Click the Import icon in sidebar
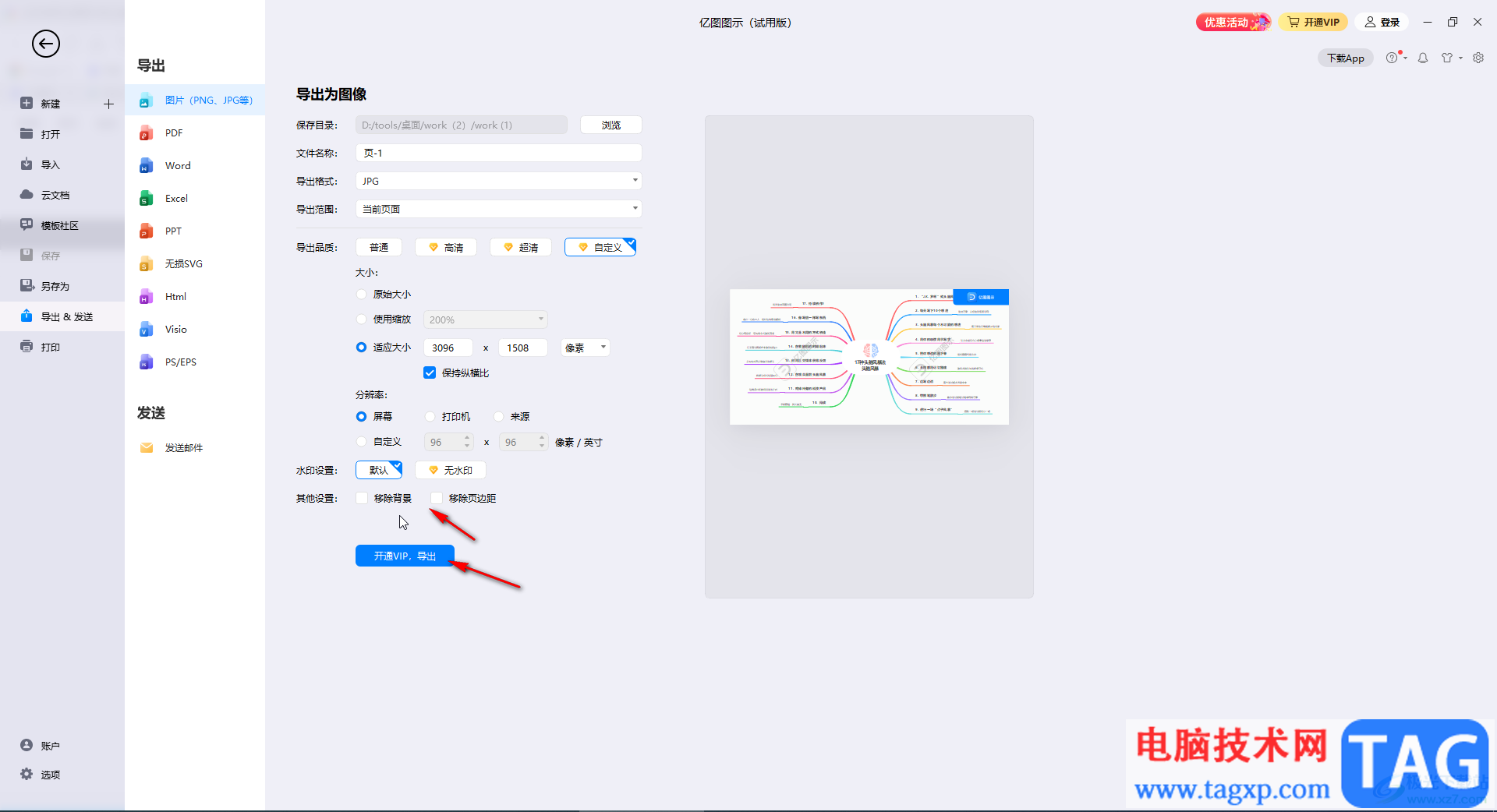Image resolution: width=1497 pixels, height=812 pixels. point(27,164)
